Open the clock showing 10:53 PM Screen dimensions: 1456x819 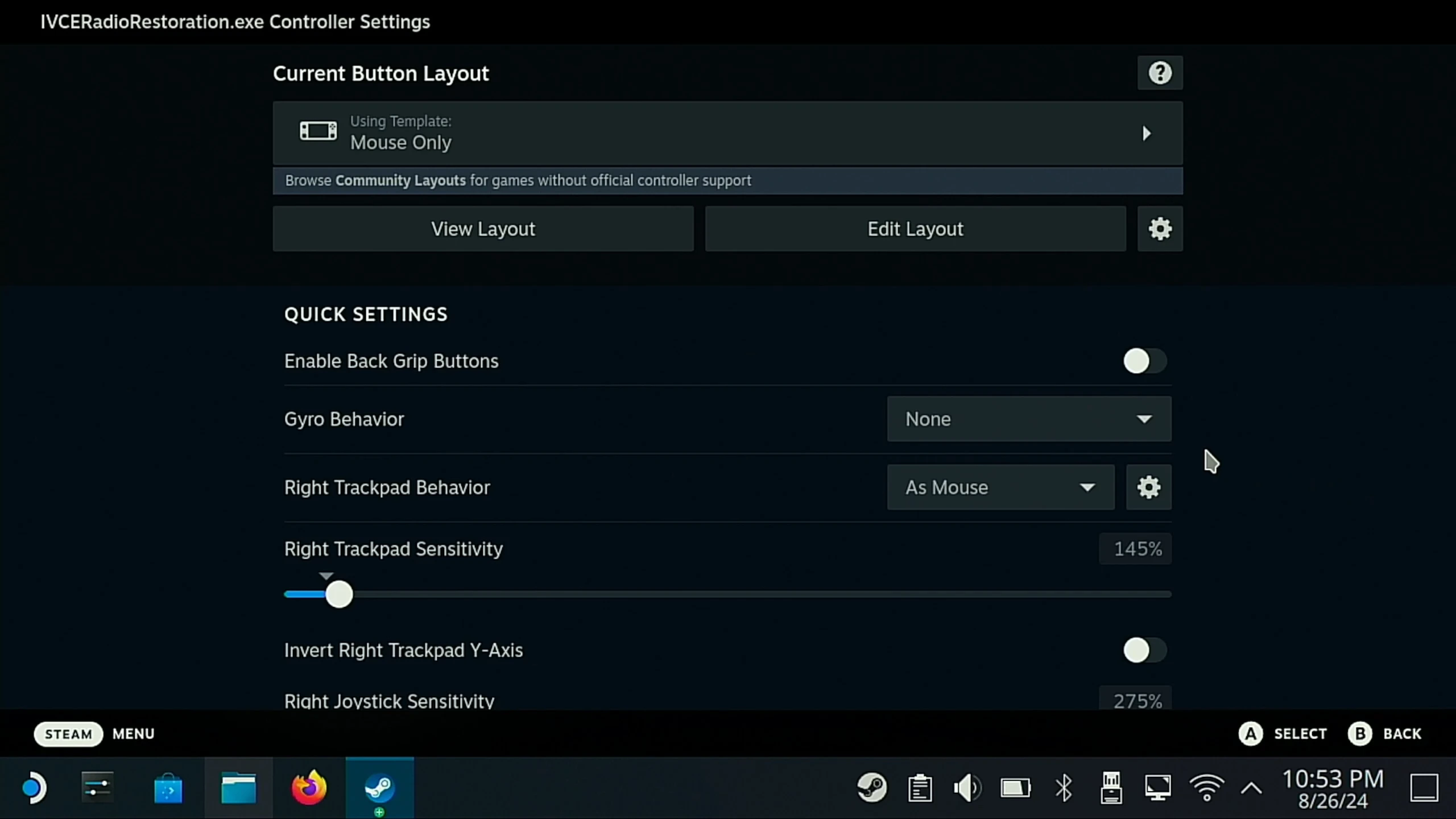tap(1333, 789)
